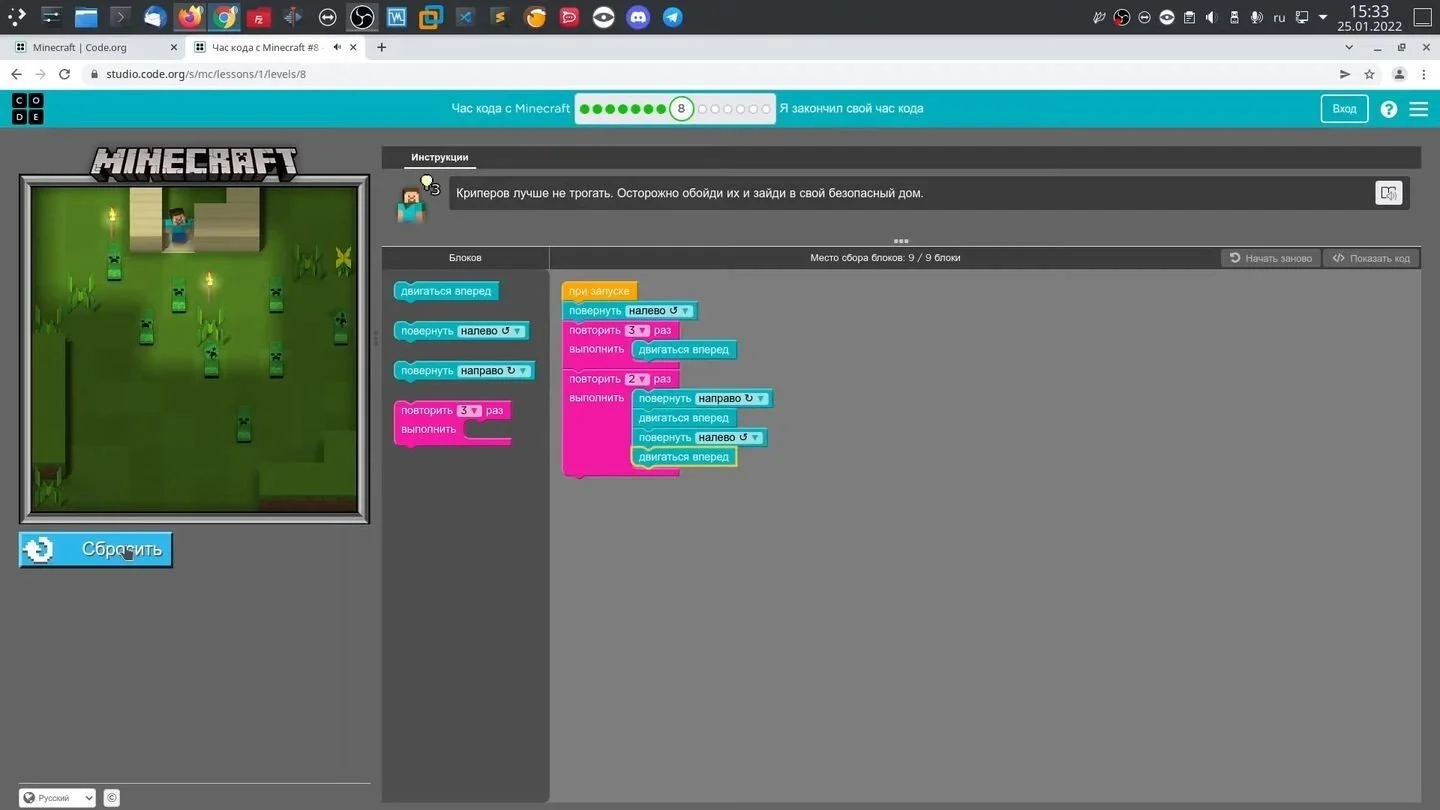This screenshot has height=810, width=1440.
Task: Toggle the ru keyboard layout indicator
Action: (1279, 17)
